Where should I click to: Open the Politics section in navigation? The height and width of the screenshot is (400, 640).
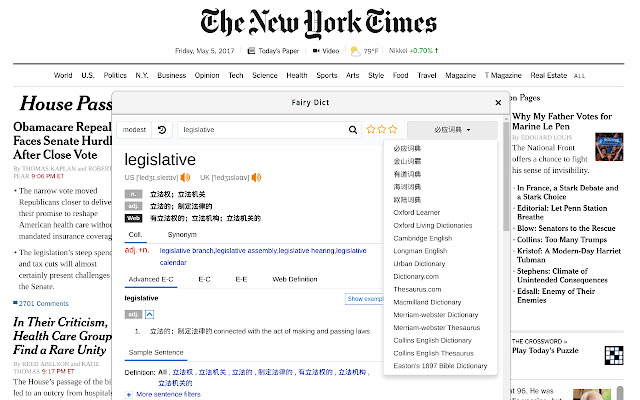click(x=115, y=76)
